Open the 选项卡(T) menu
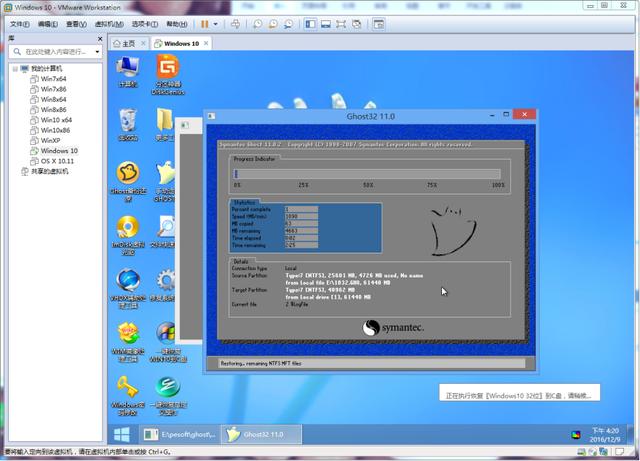The image size is (640, 461). pyautogui.click(x=145, y=24)
